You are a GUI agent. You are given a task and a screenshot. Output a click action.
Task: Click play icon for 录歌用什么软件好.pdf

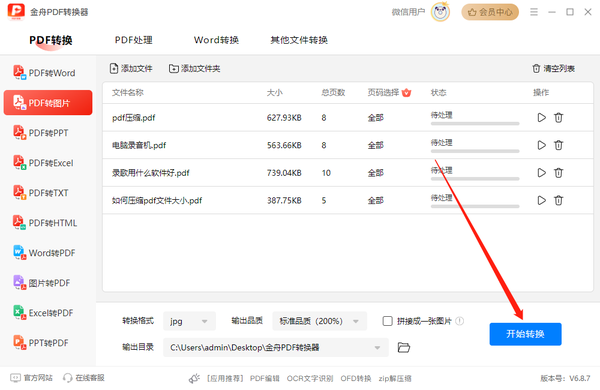541,173
